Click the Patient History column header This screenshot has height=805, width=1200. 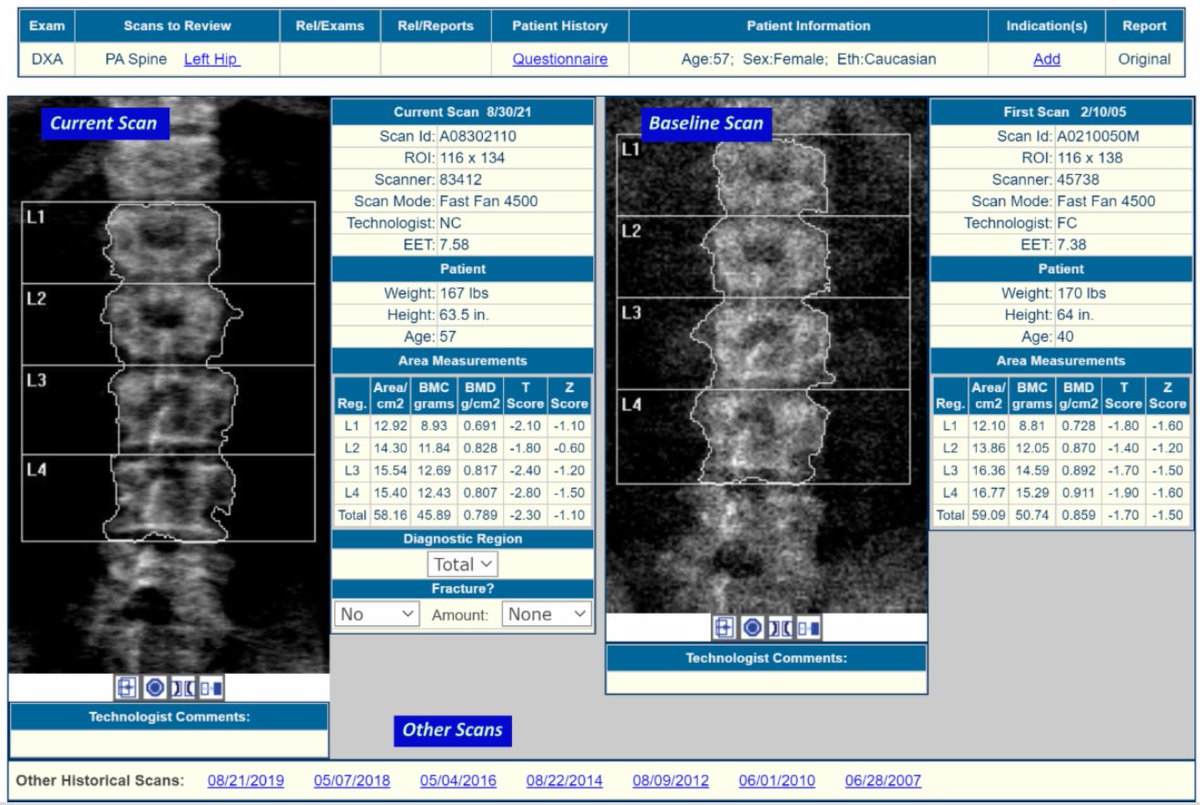click(560, 26)
